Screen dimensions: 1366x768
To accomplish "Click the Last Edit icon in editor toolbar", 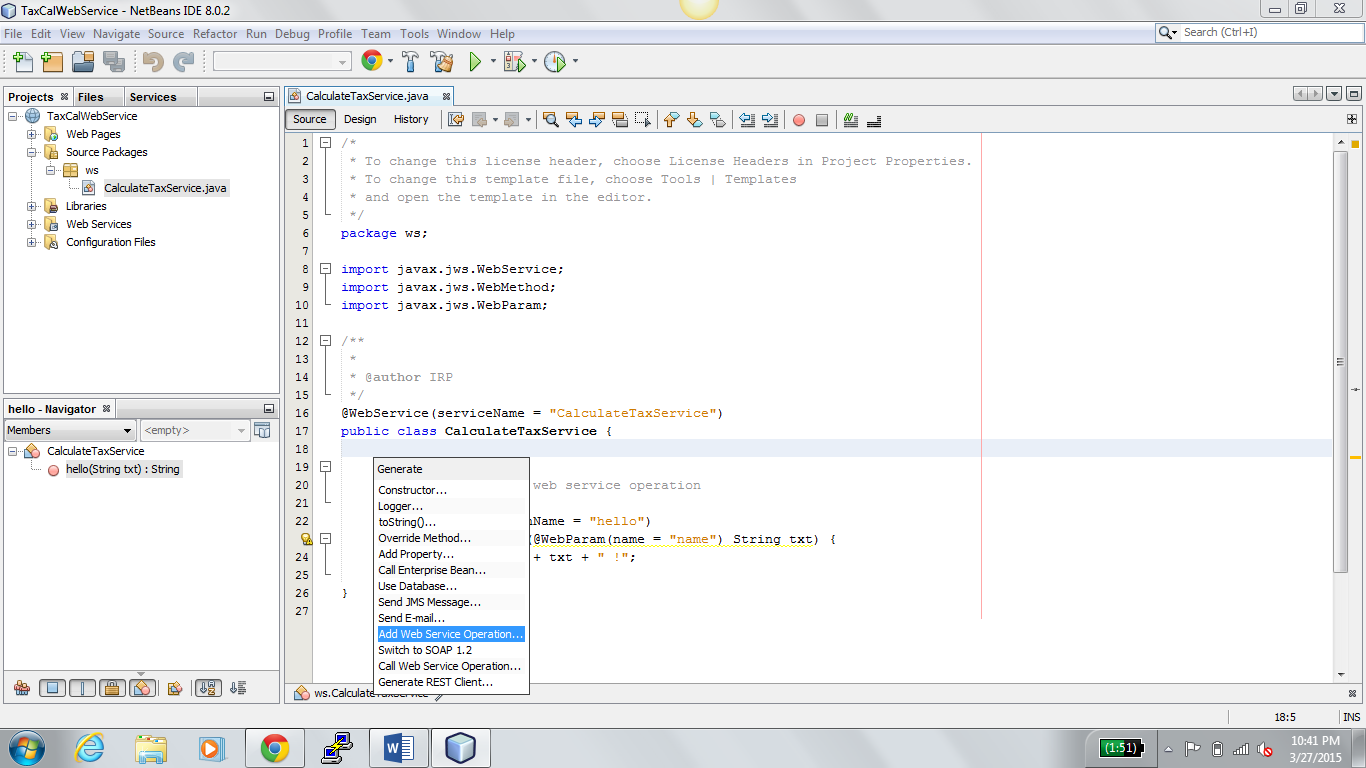I will coord(456,119).
